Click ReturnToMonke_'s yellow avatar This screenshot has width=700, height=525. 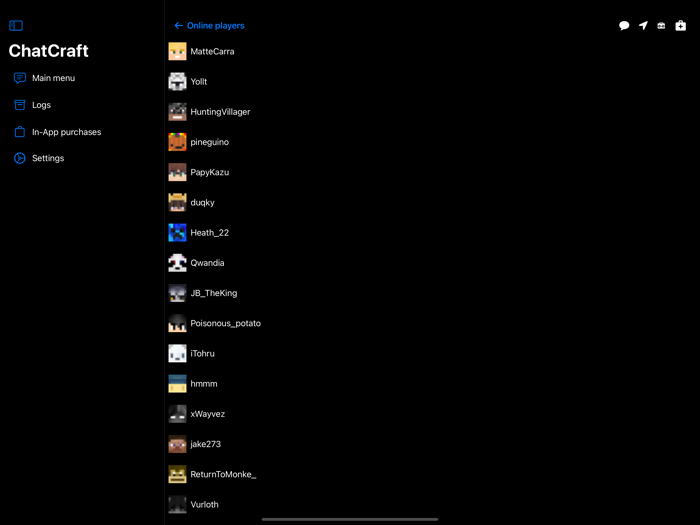tap(177, 474)
